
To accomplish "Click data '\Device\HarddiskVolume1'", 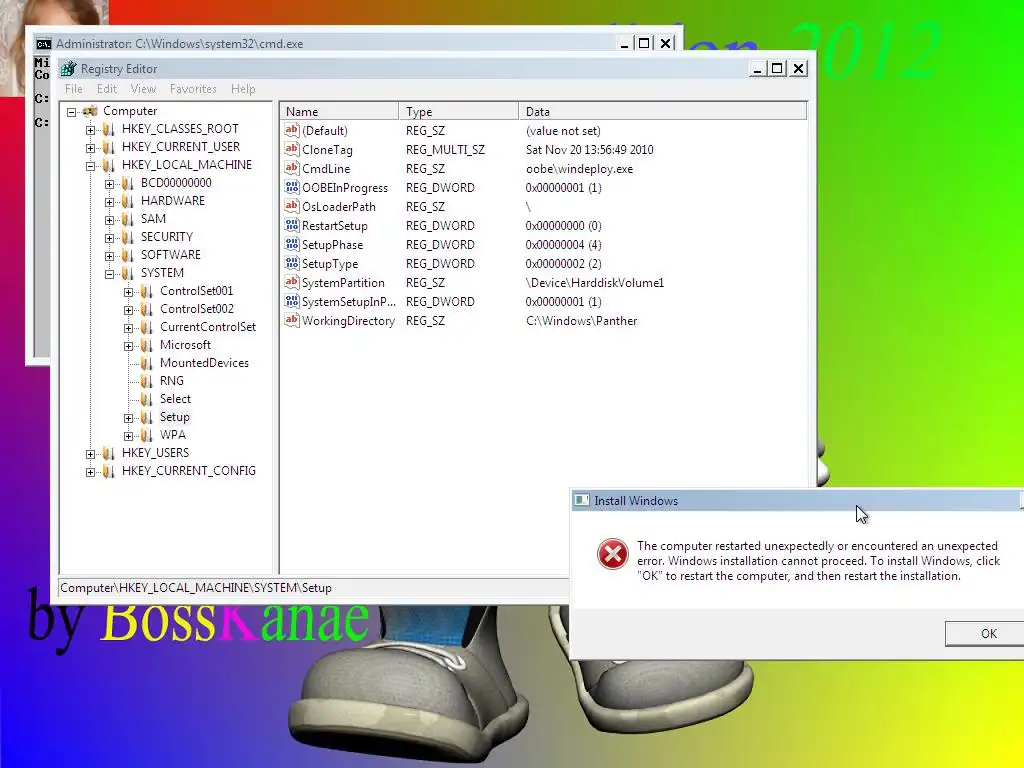I will (594, 283).
